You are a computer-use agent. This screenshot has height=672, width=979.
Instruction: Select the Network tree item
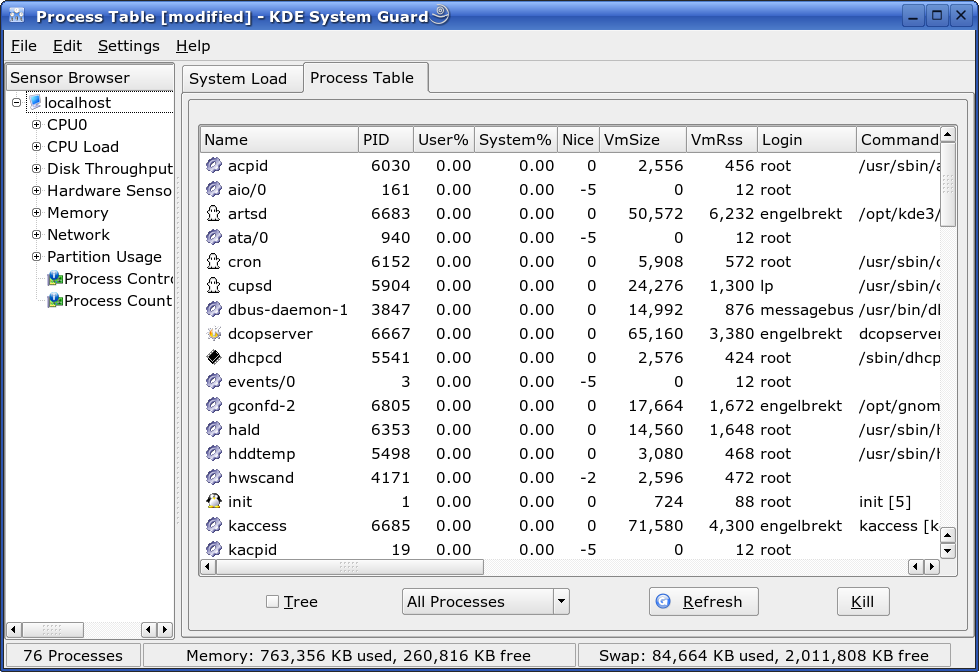pos(78,235)
